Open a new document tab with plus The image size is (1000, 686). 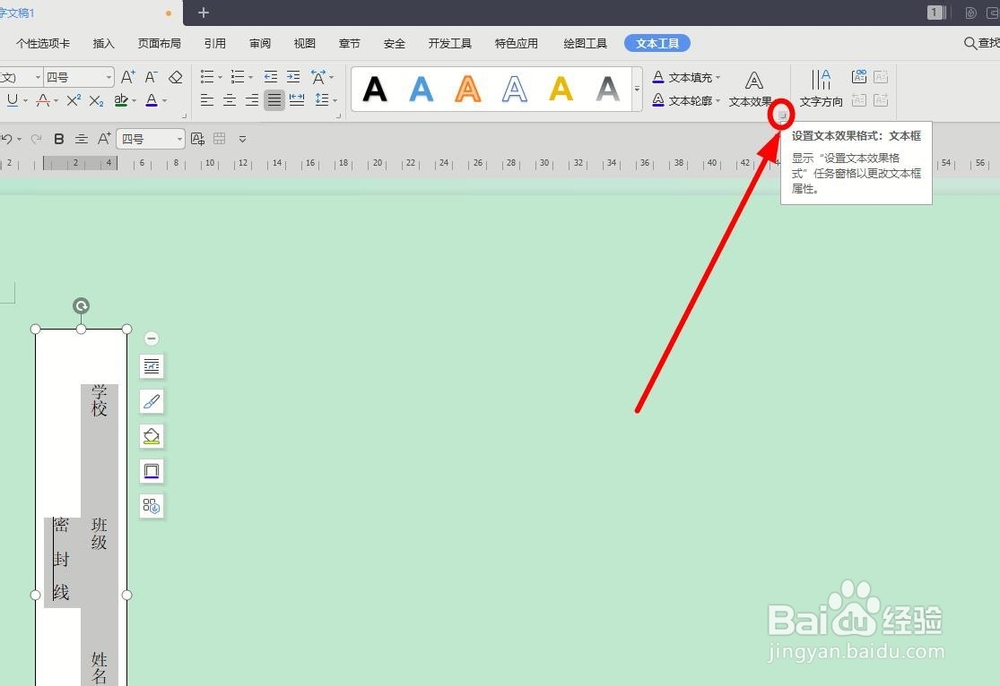click(203, 13)
